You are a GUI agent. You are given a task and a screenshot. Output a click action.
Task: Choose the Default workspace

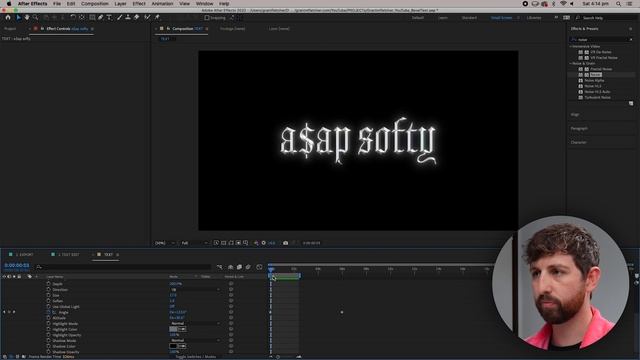[418, 18]
